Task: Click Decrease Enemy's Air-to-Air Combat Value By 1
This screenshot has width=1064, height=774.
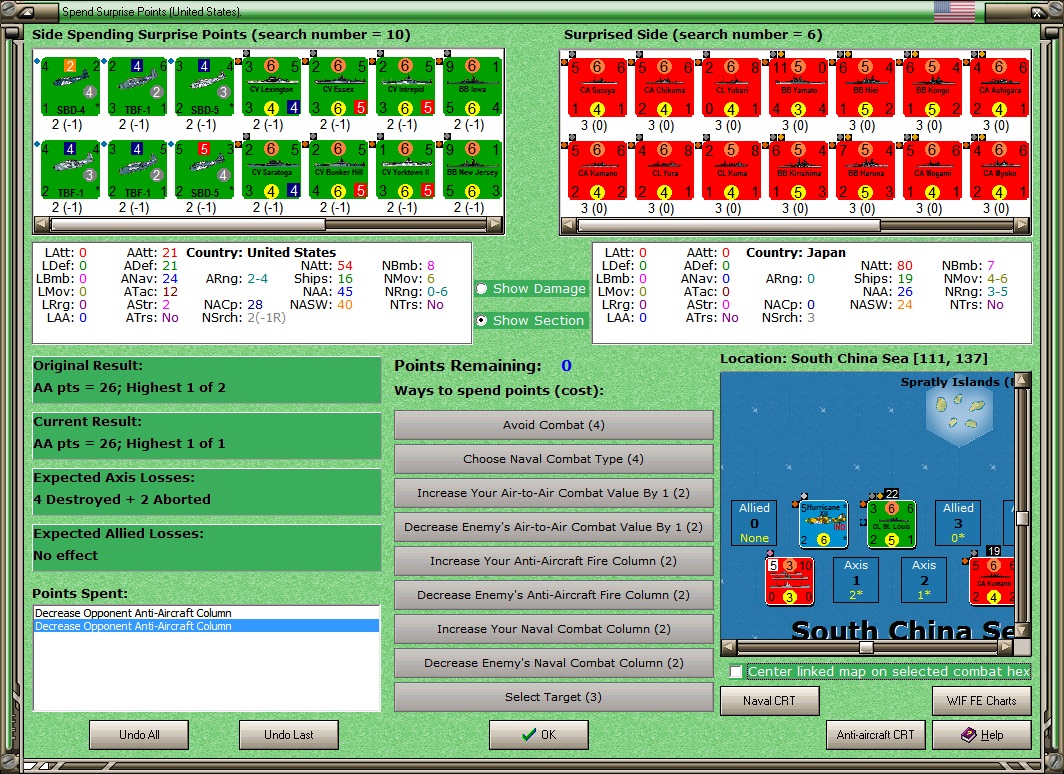Action: [x=554, y=527]
